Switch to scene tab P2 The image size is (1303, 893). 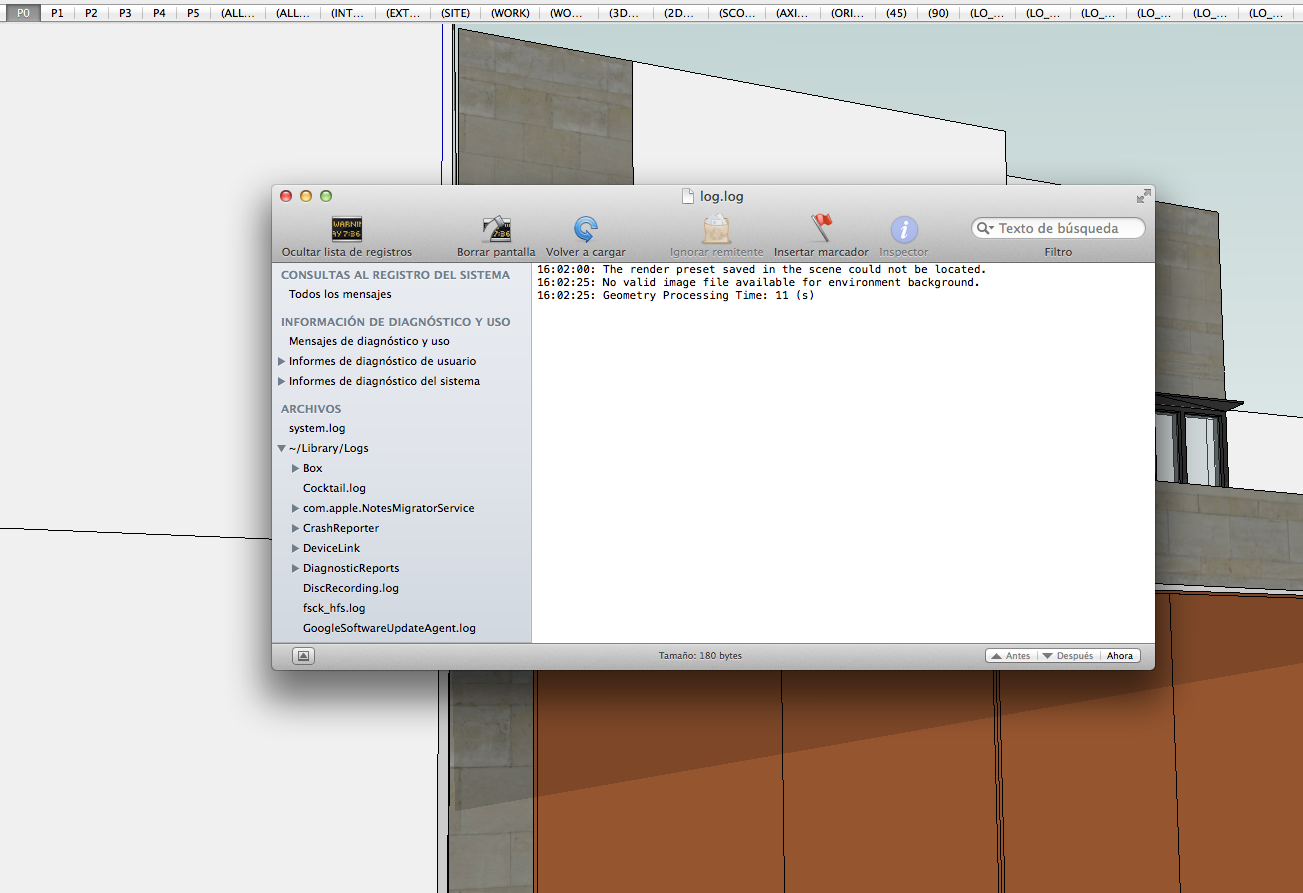[x=91, y=13]
